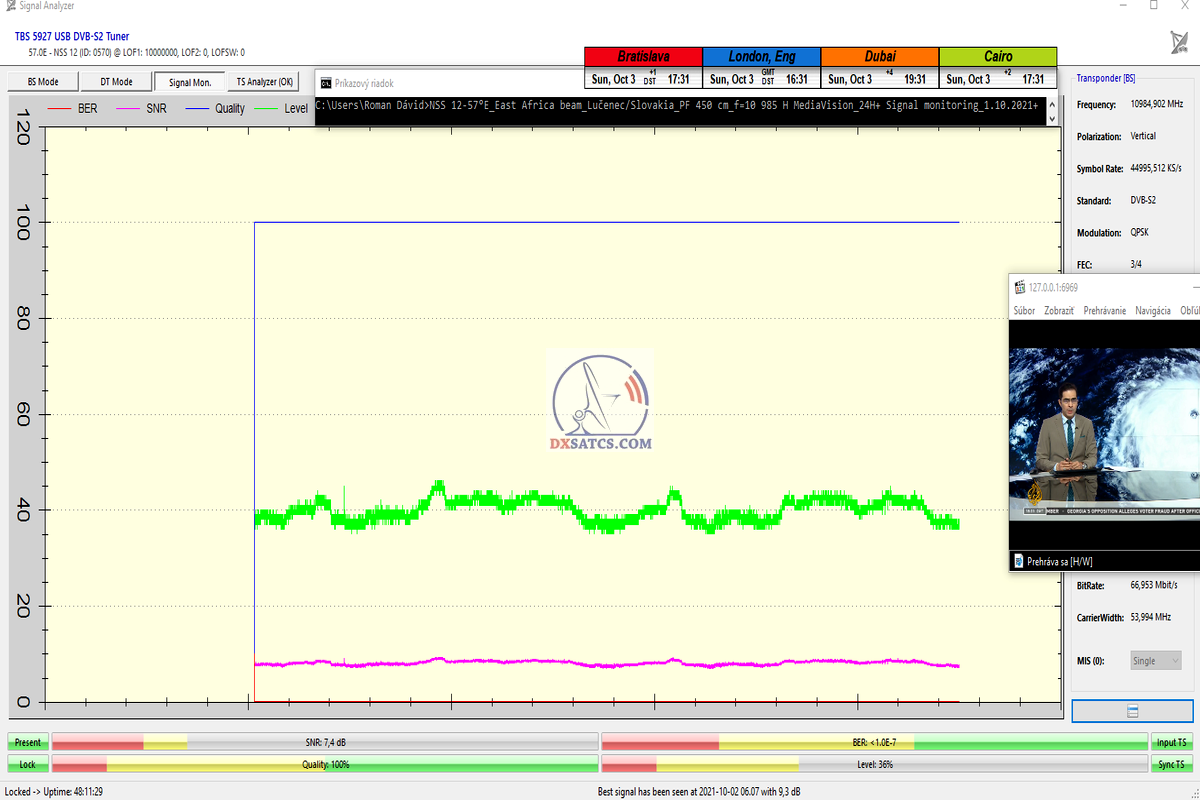
Task: Click the media player app icon
Action: (1019, 285)
